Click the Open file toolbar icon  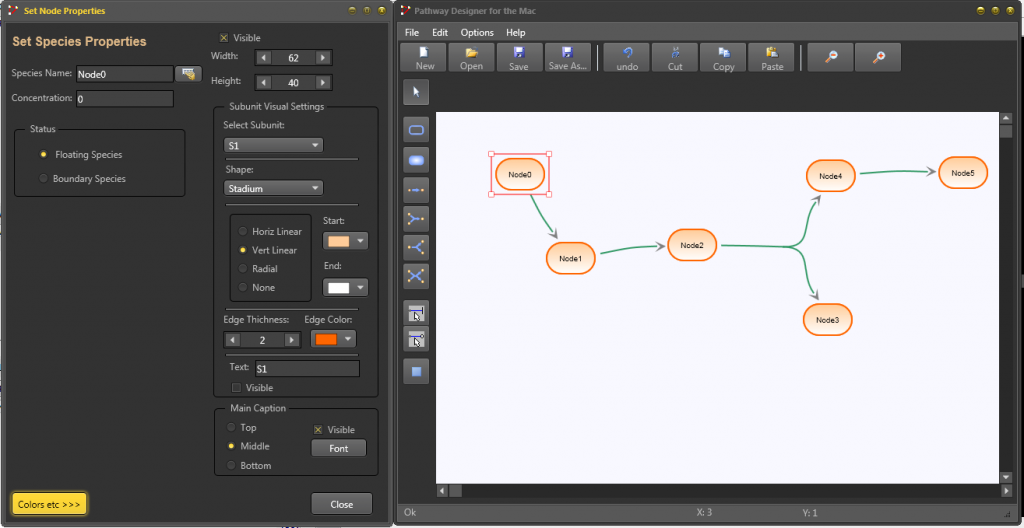click(472, 58)
